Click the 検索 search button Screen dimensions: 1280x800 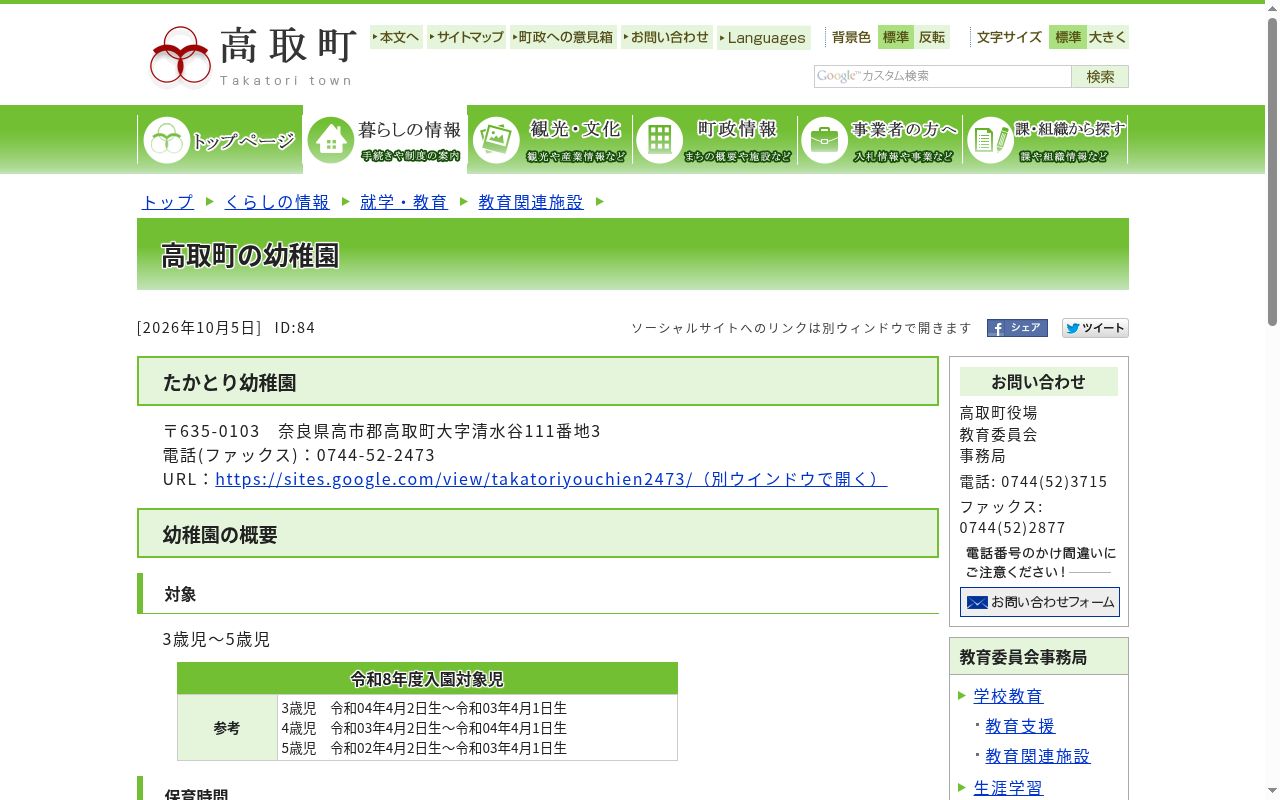click(x=1100, y=76)
